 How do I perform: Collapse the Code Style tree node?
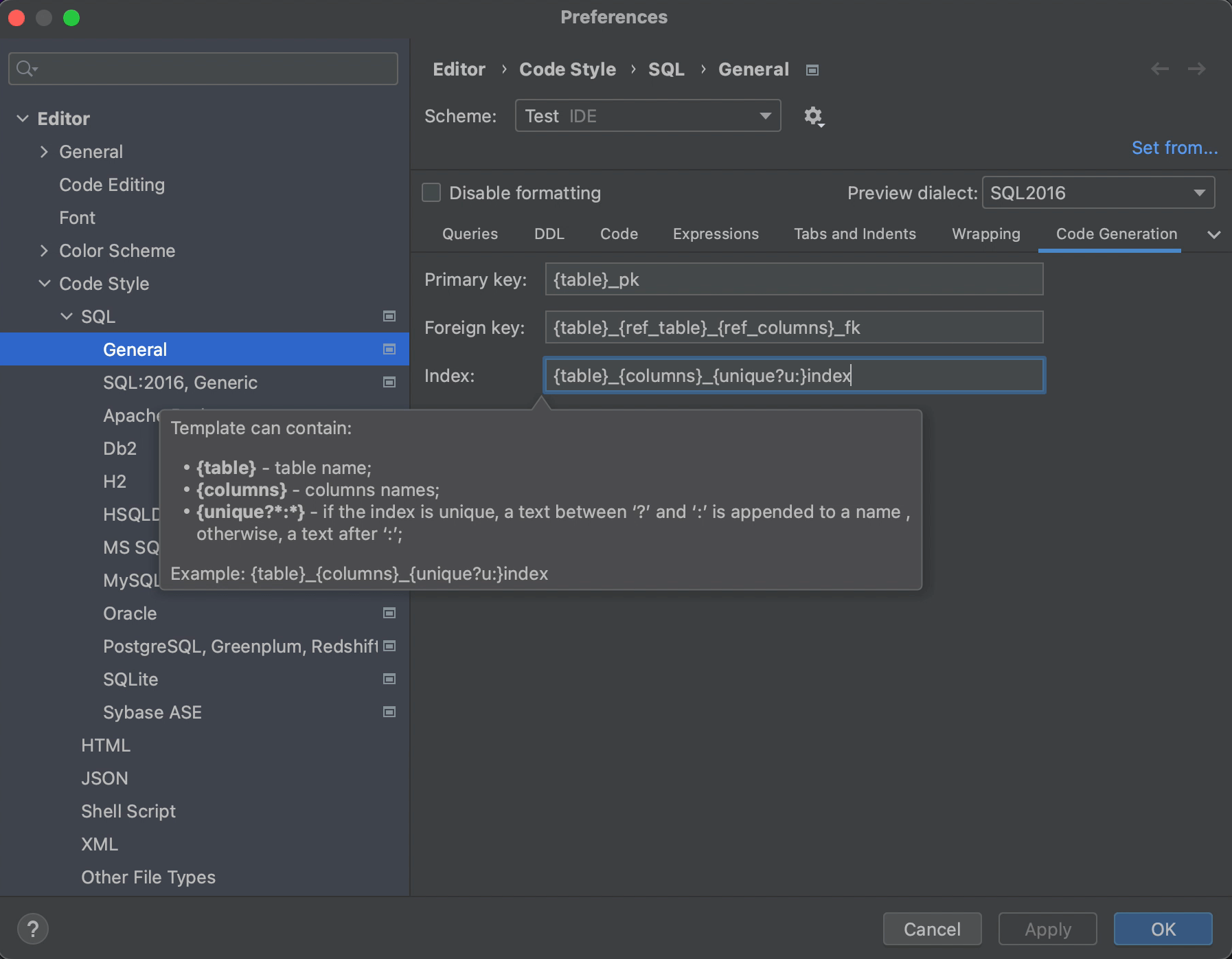(x=45, y=284)
